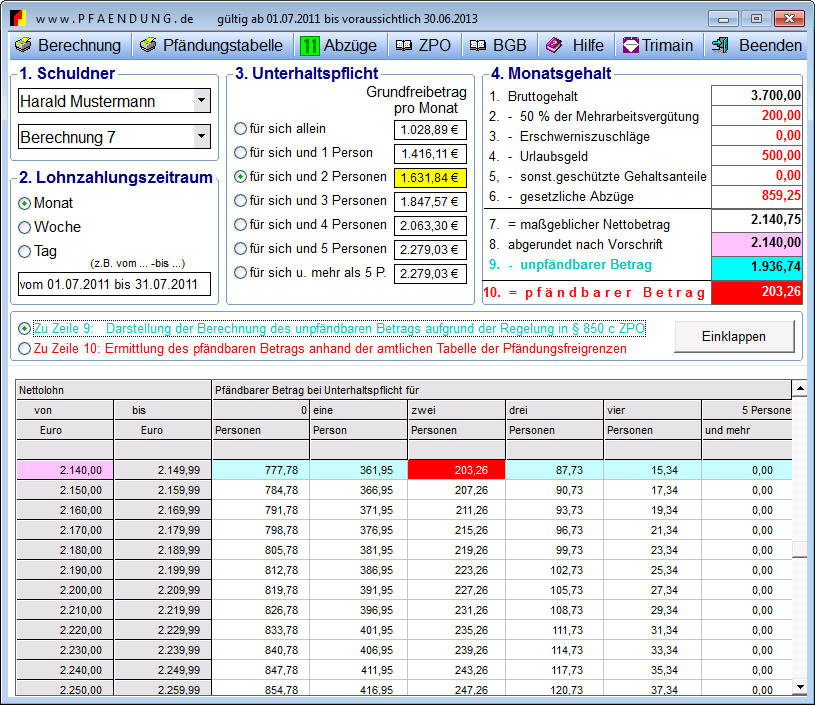
Task: Open the Berechnung menu label
Action: point(79,45)
